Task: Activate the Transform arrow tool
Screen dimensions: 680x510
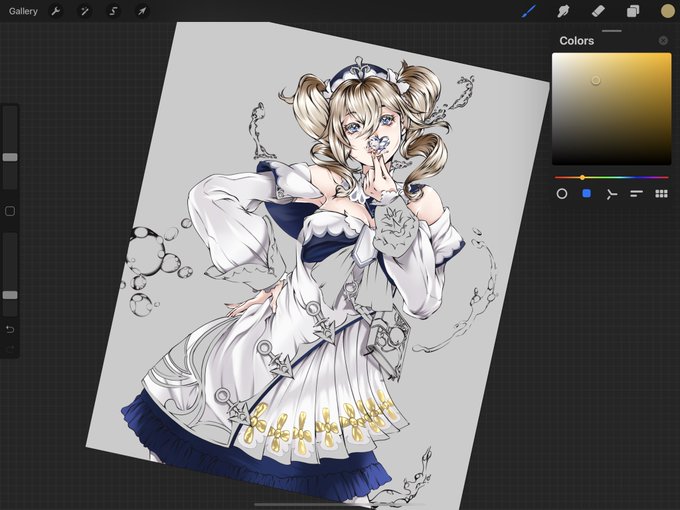Action: (142, 11)
